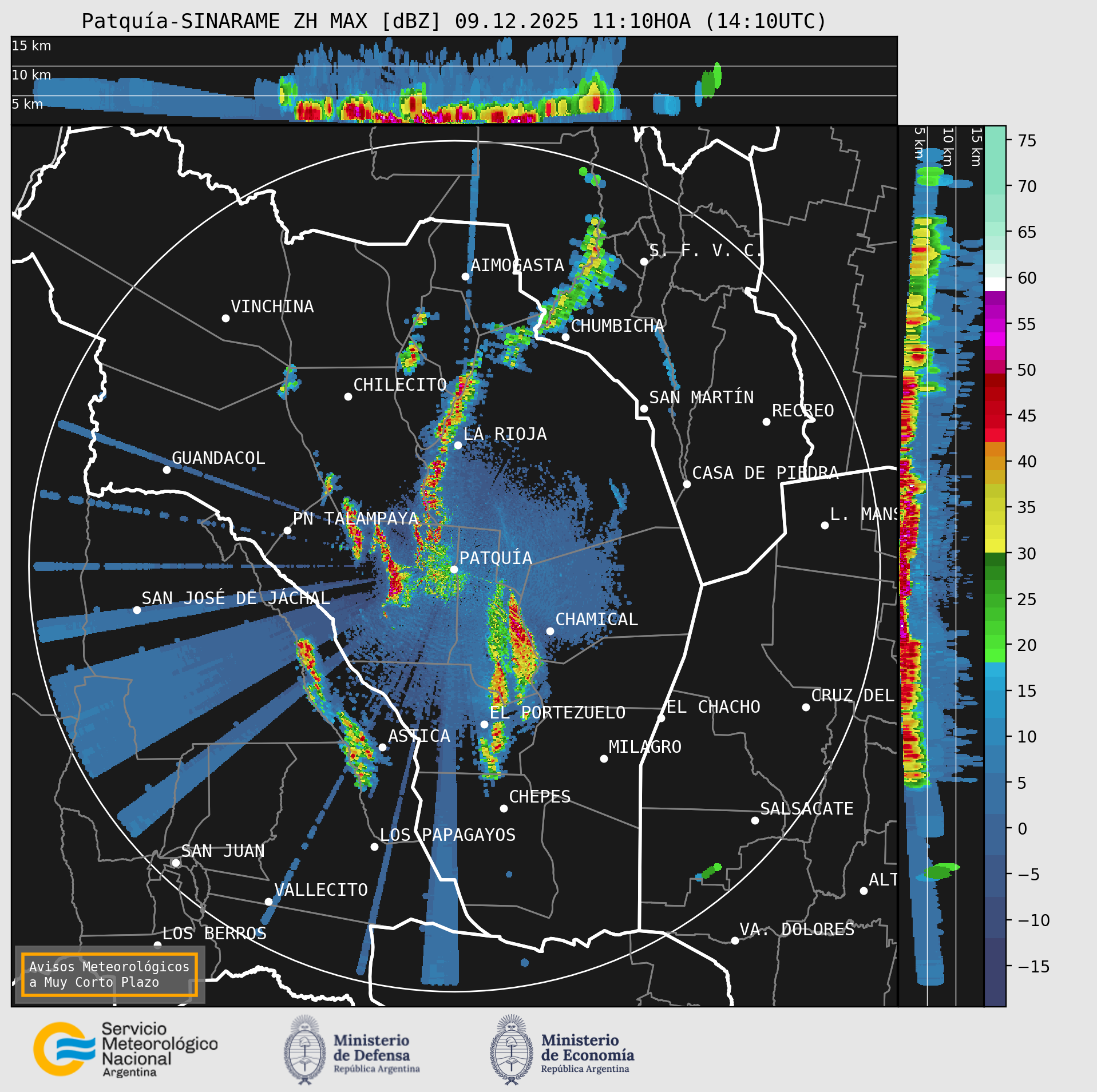
Task: Open the Avisos Meteorológicos a Muy Corto Plazo box
Action: coord(109,975)
